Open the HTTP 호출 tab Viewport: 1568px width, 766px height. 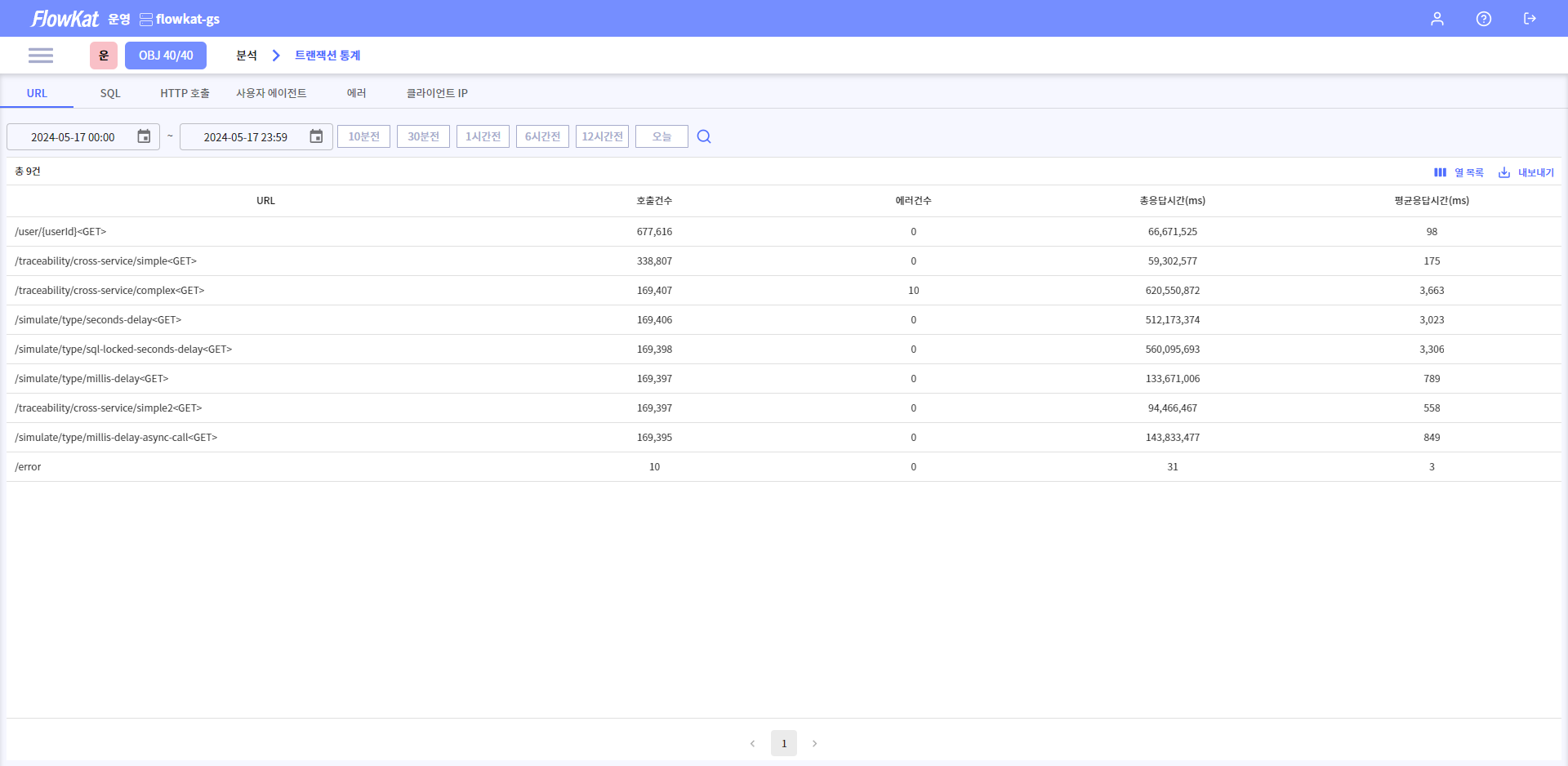185,93
